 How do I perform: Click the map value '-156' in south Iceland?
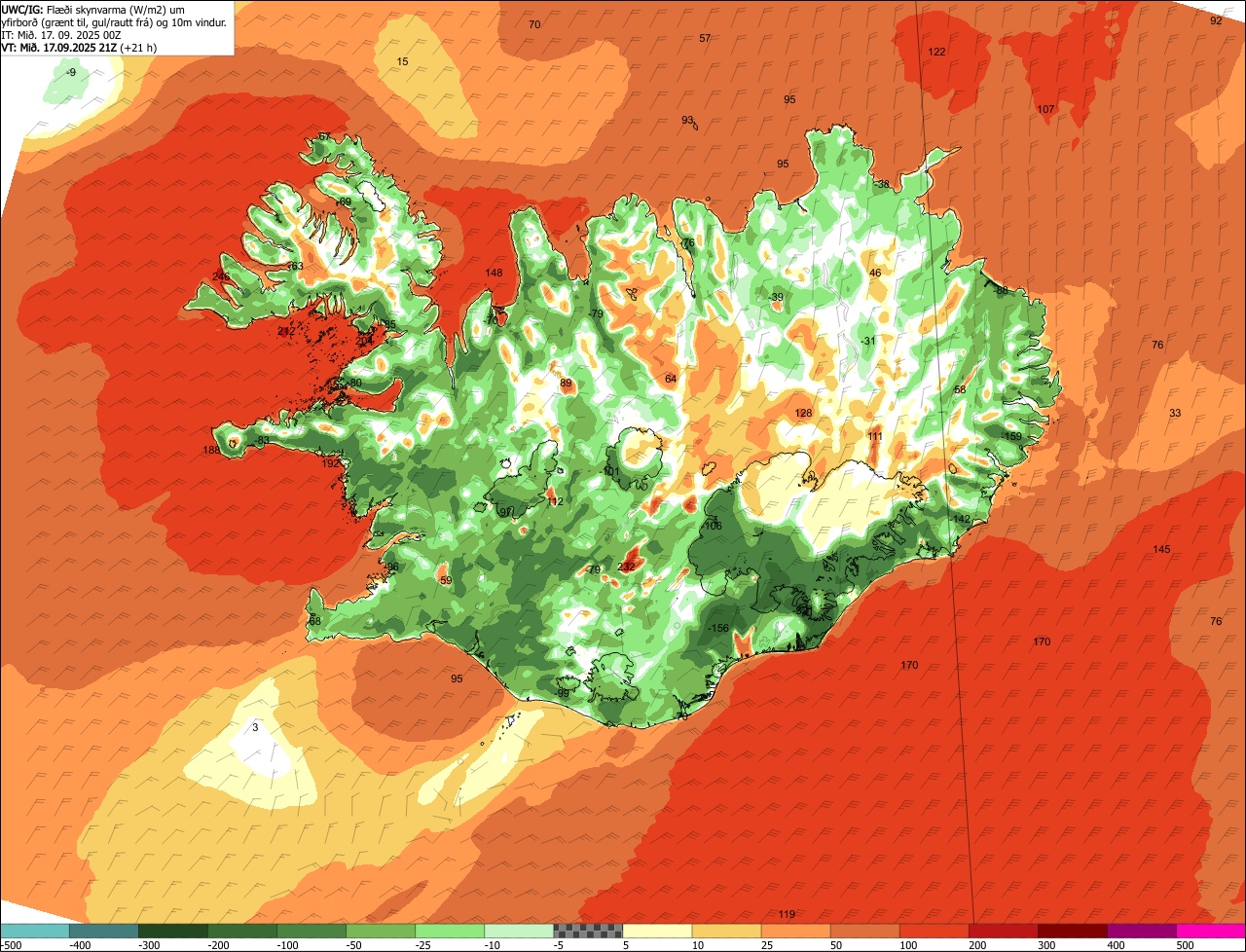[x=718, y=628]
